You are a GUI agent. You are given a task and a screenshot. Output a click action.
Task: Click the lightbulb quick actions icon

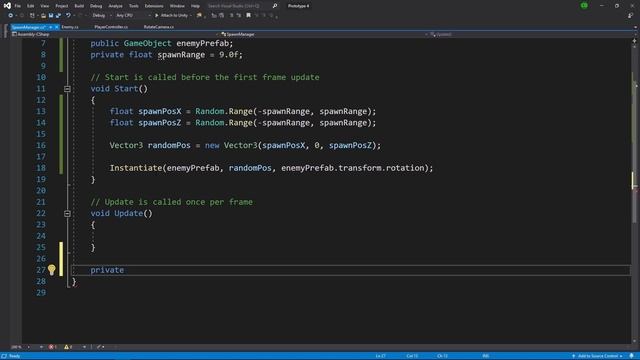tap(51, 269)
